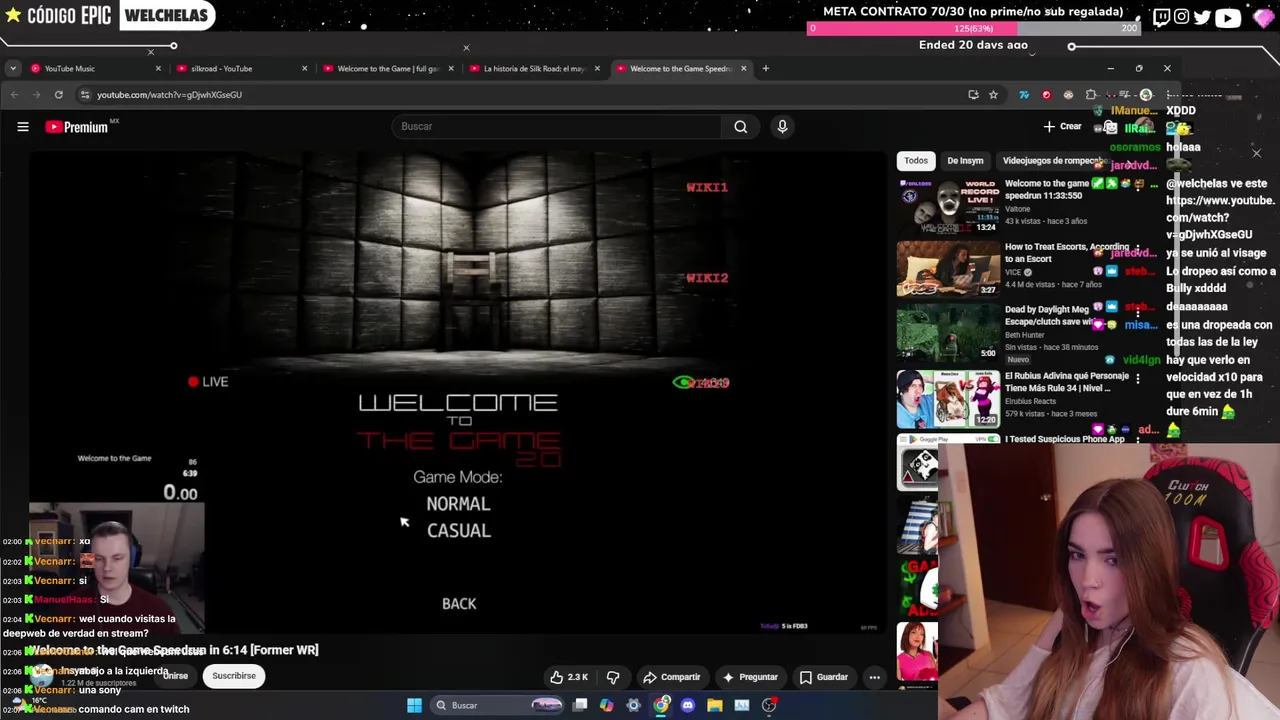Click the YouTube icon in stream overlay

(x=1228, y=17)
